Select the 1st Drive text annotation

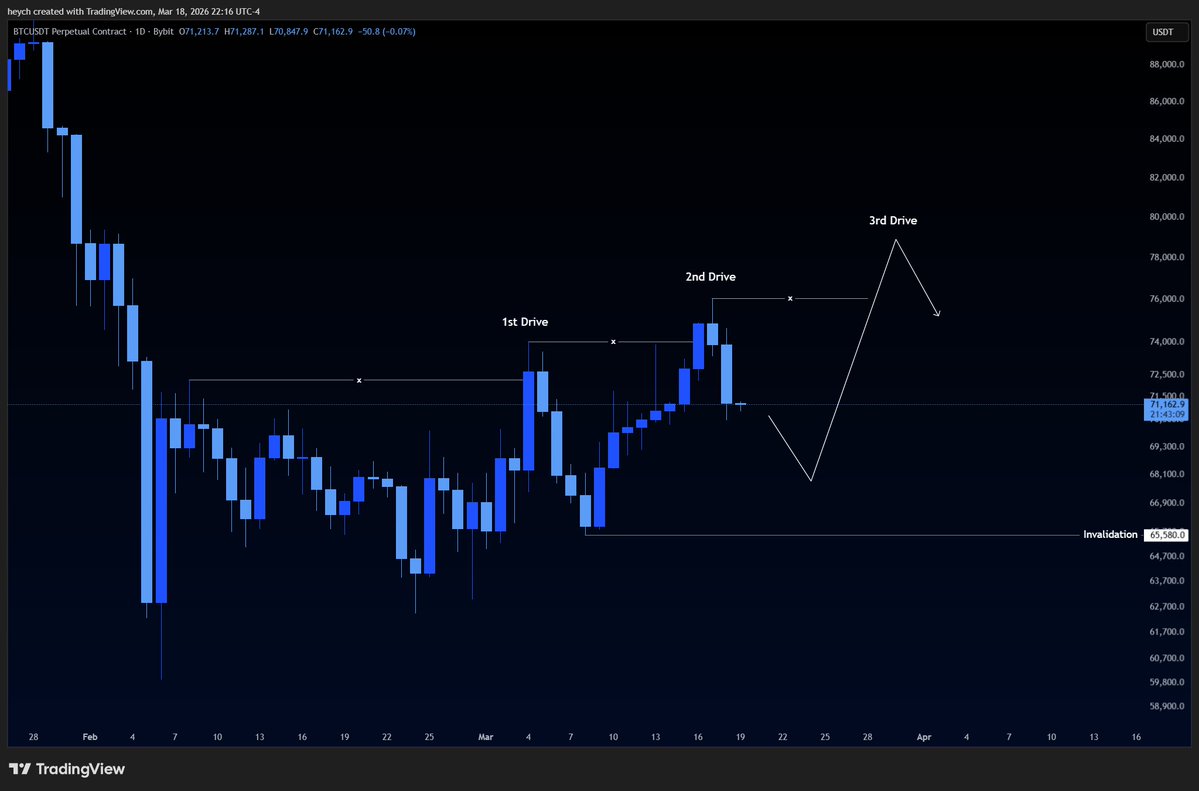(x=525, y=322)
